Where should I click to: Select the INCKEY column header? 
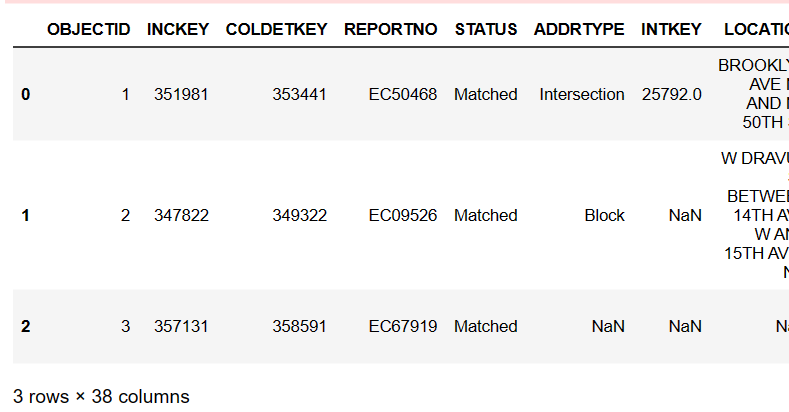(x=178, y=29)
